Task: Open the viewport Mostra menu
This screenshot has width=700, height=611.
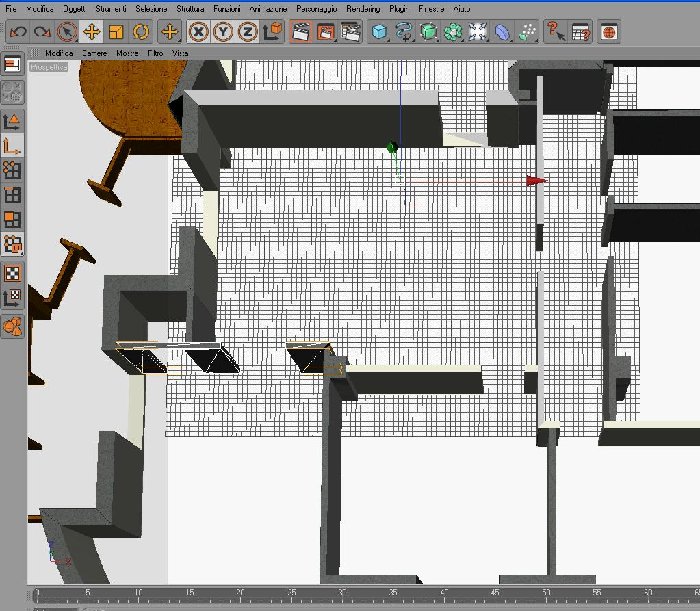Action: 127,53
